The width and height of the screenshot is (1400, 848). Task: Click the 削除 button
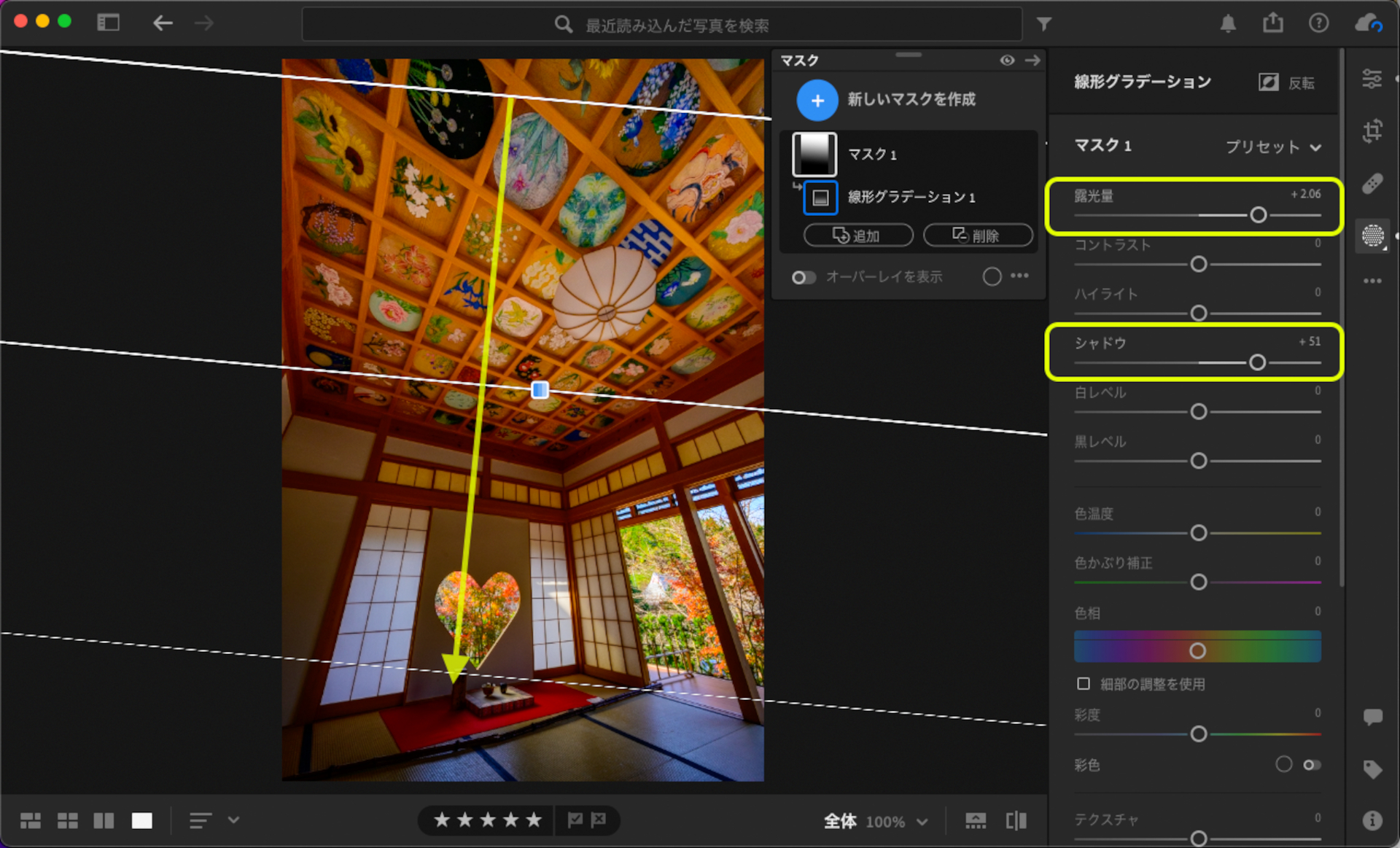977,236
